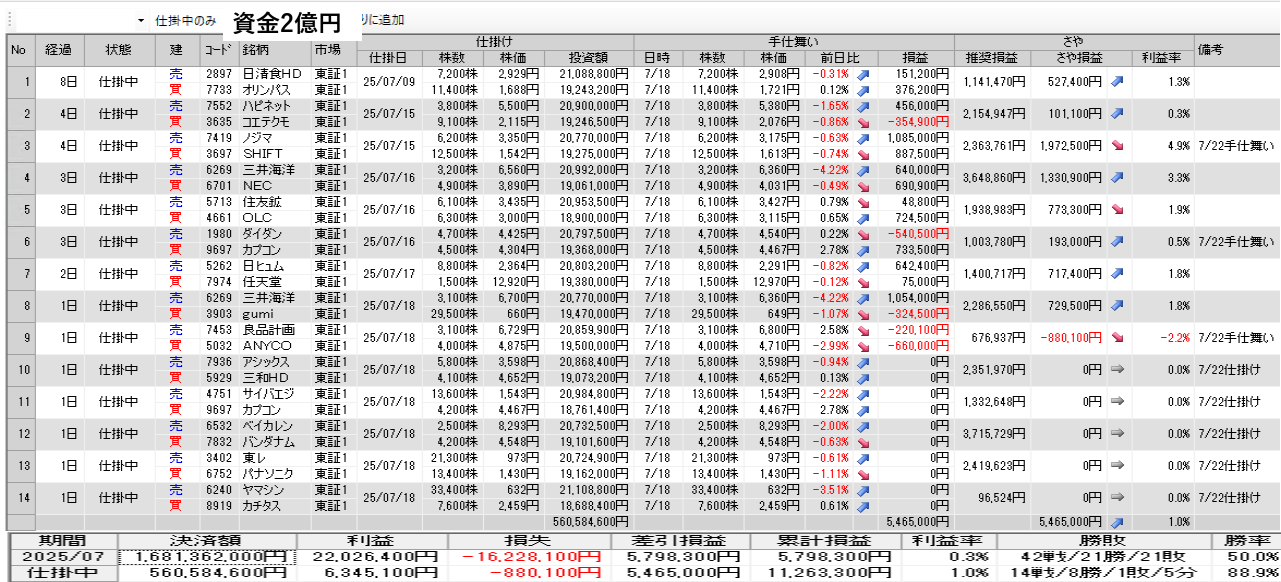This screenshot has width=1281, height=582.
Task: Click the 買 link for NEC
Action: pyautogui.click(x=176, y=186)
